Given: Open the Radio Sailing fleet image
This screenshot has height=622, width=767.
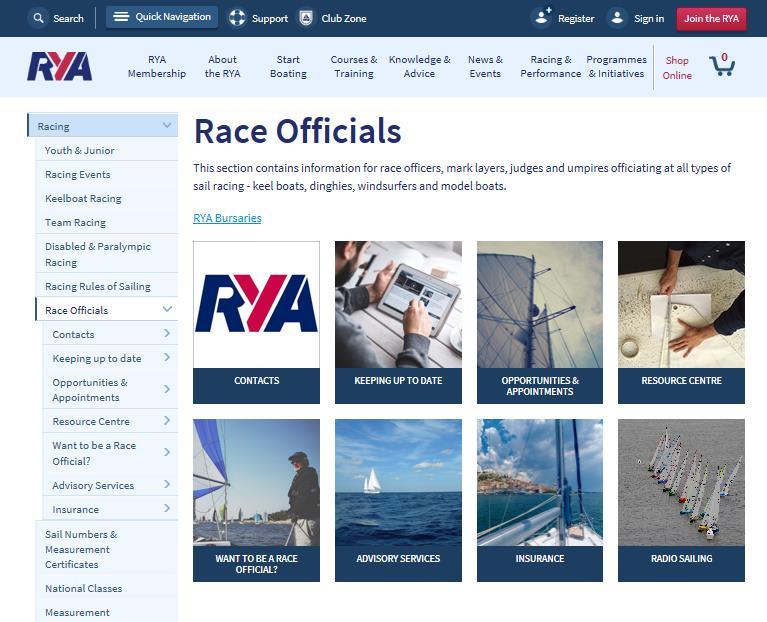Looking at the screenshot, I should [681, 482].
